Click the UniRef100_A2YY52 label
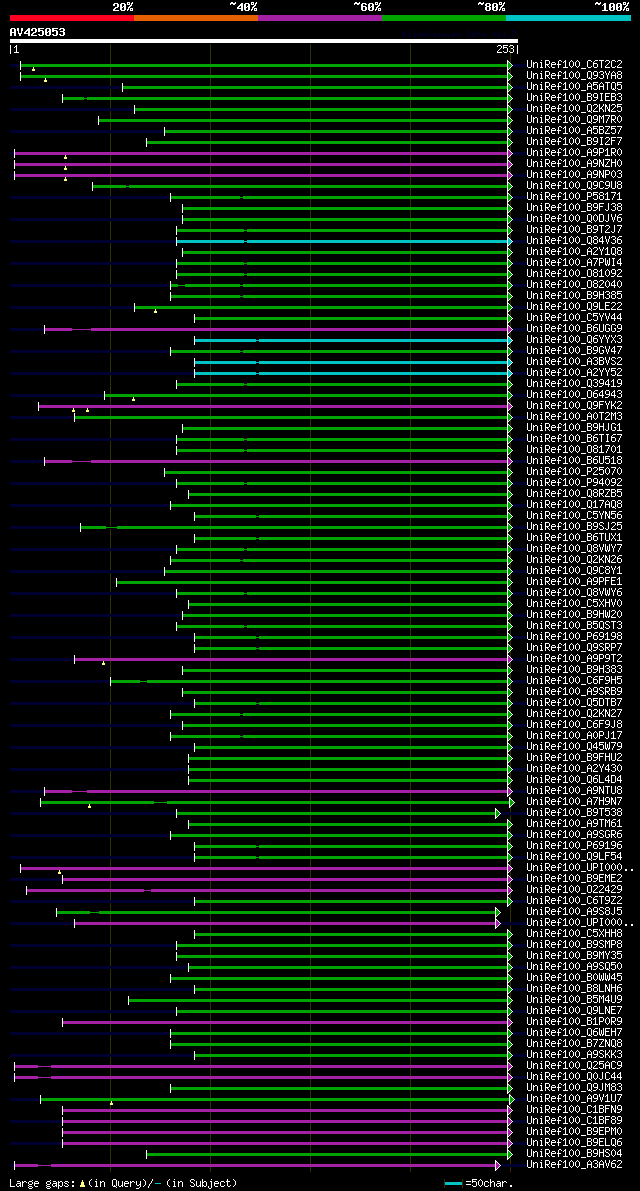Image resolution: width=640 pixels, height=1191 pixels. point(574,373)
